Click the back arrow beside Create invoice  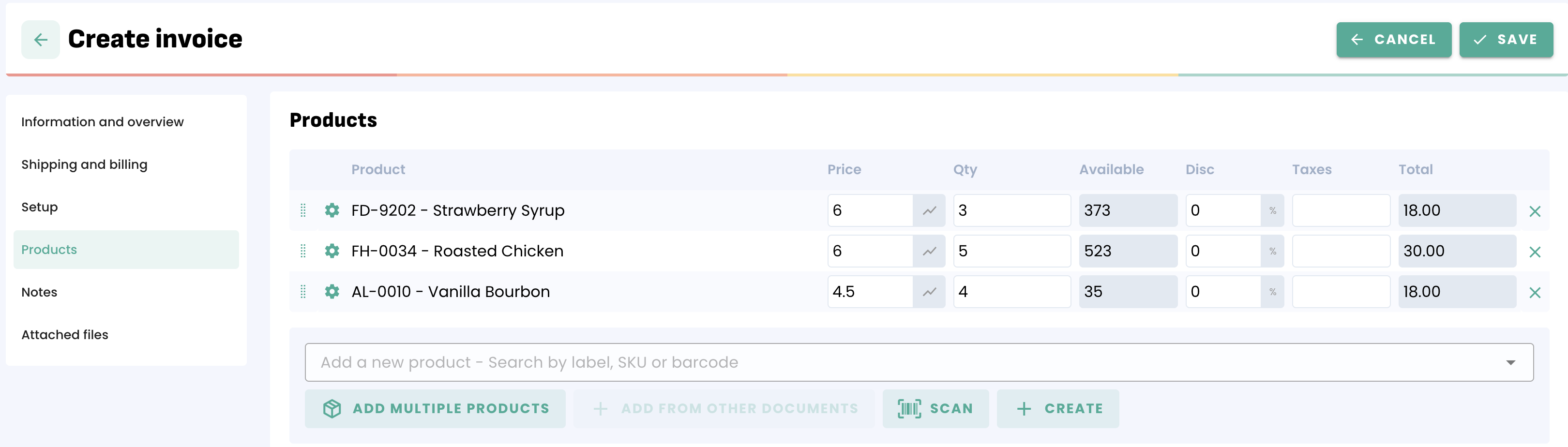point(40,40)
